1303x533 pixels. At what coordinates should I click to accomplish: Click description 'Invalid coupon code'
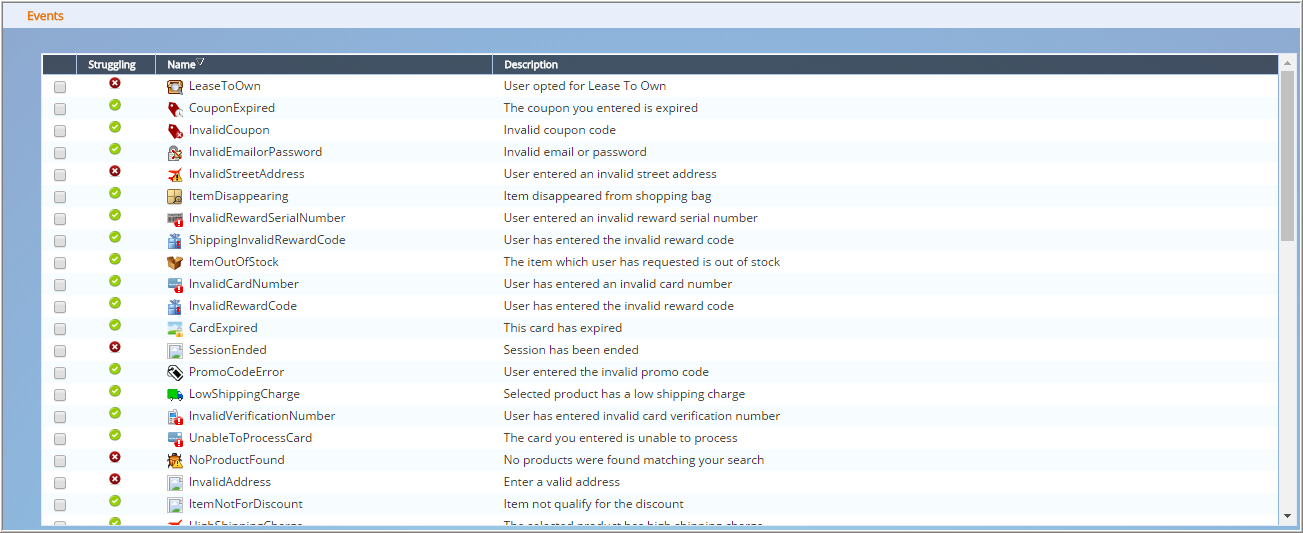[560, 130]
